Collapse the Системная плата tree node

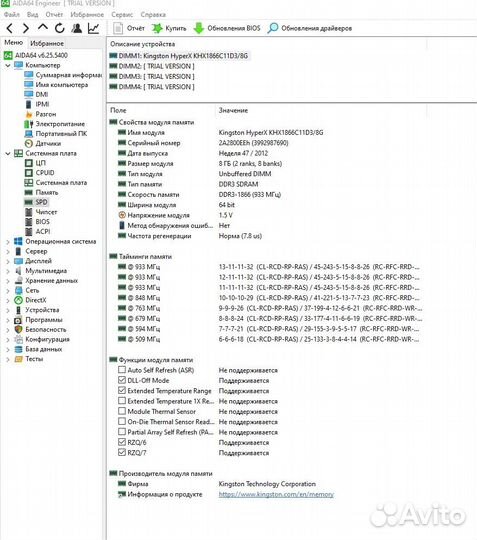tap(8, 153)
